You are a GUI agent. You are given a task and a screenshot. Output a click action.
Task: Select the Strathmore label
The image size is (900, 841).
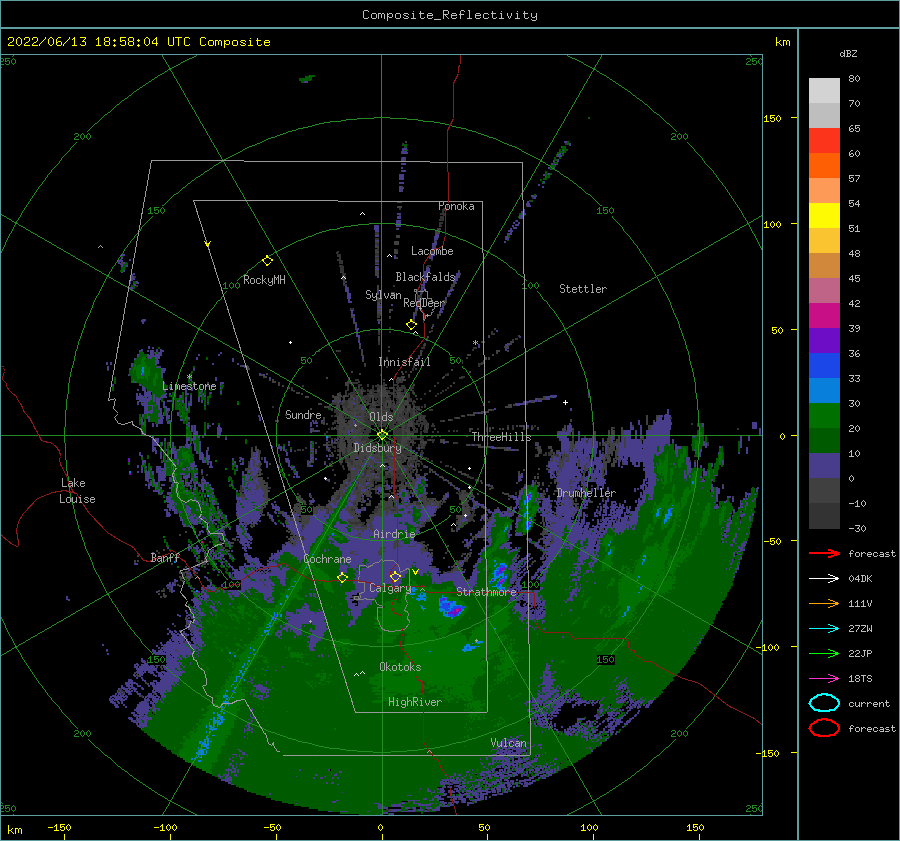pyautogui.click(x=486, y=591)
